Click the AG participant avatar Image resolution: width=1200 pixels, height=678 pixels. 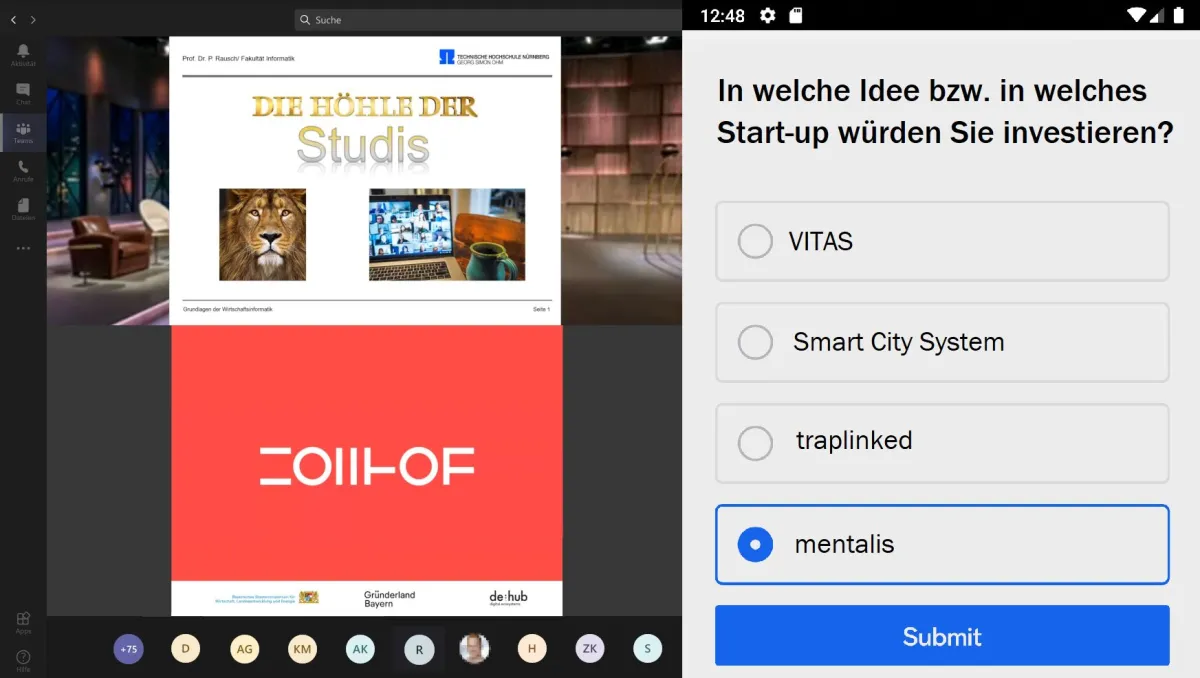(244, 649)
